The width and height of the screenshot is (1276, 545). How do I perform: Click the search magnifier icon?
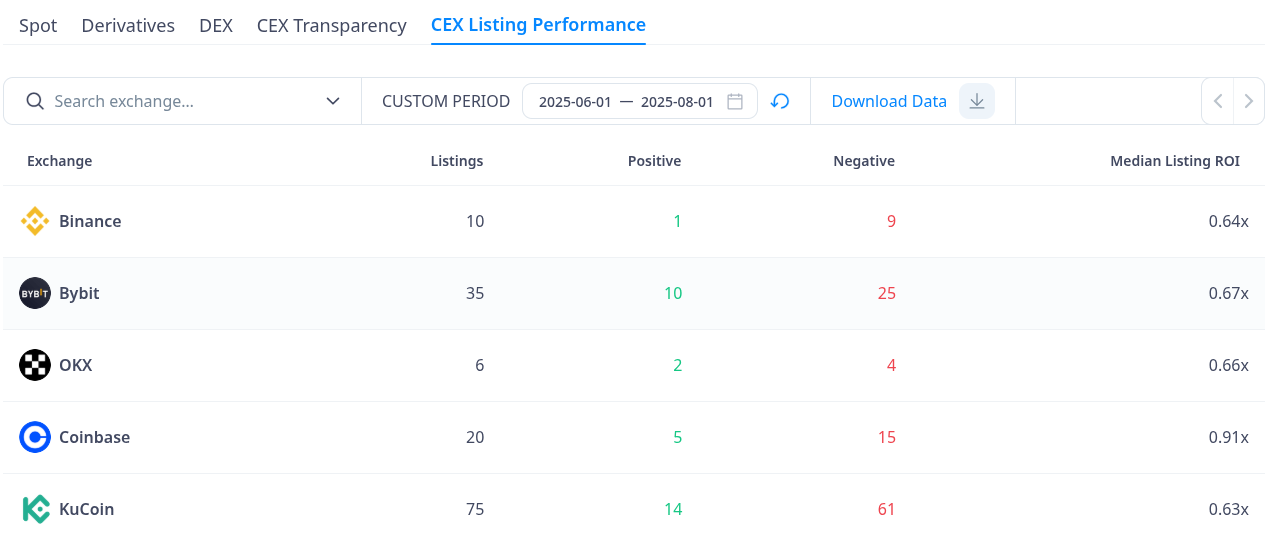pos(35,101)
